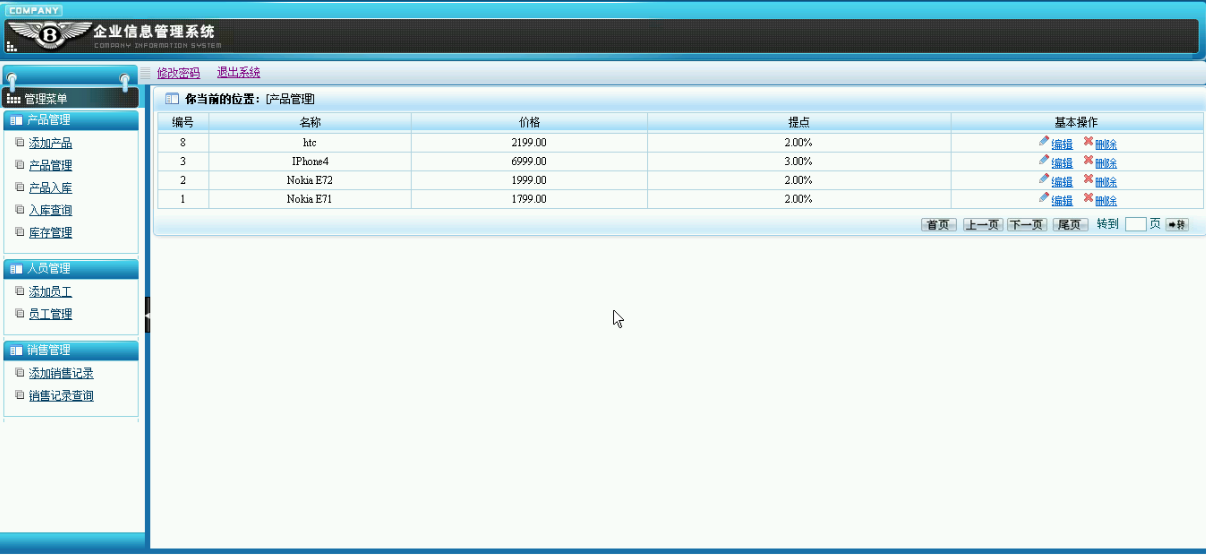Click the small icon beside 库存管理
The height and width of the screenshot is (555, 1206).
(x=20, y=232)
